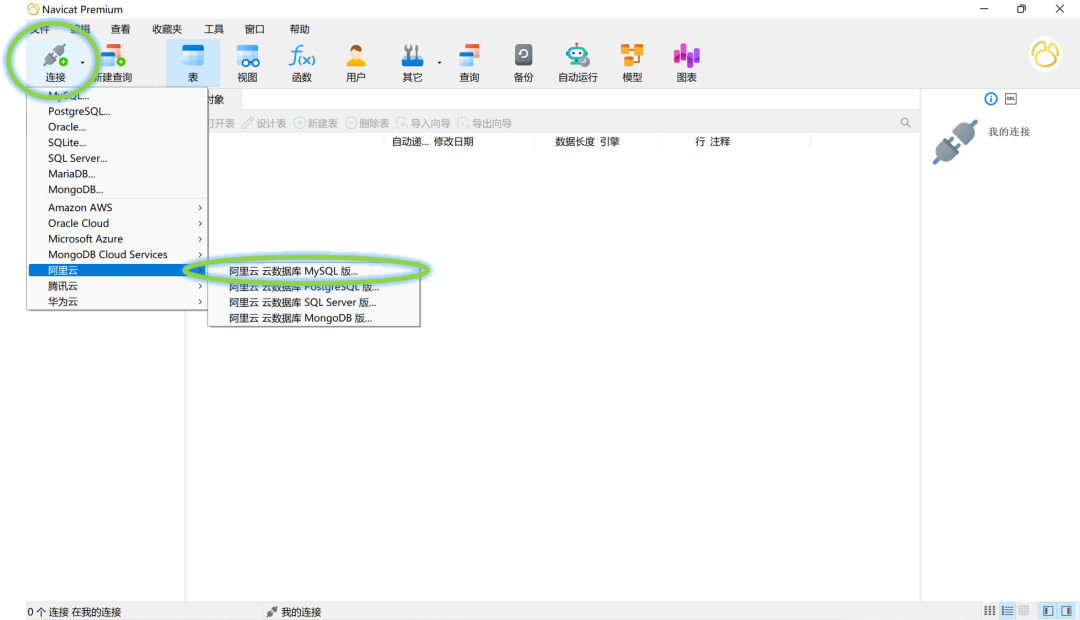Open the 图表 charts icon
The image size is (1080, 620).
coord(686,56)
